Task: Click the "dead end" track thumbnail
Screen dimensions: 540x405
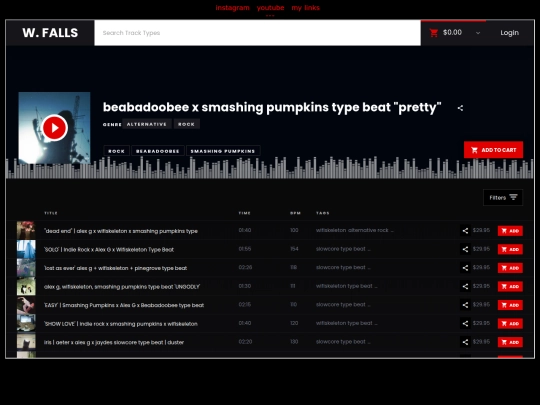Action: click(x=26, y=231)
